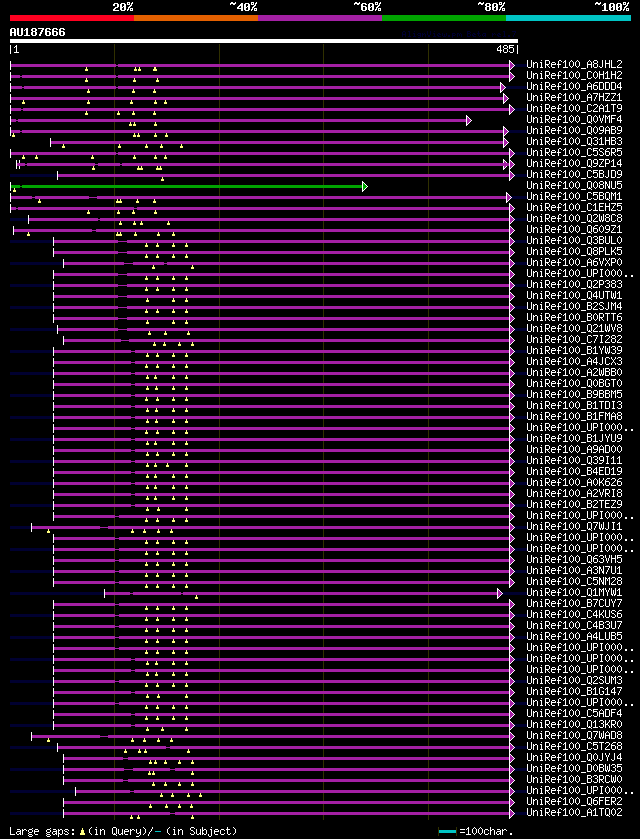Open hit UniRef100_C7I282

pos(574,339)
